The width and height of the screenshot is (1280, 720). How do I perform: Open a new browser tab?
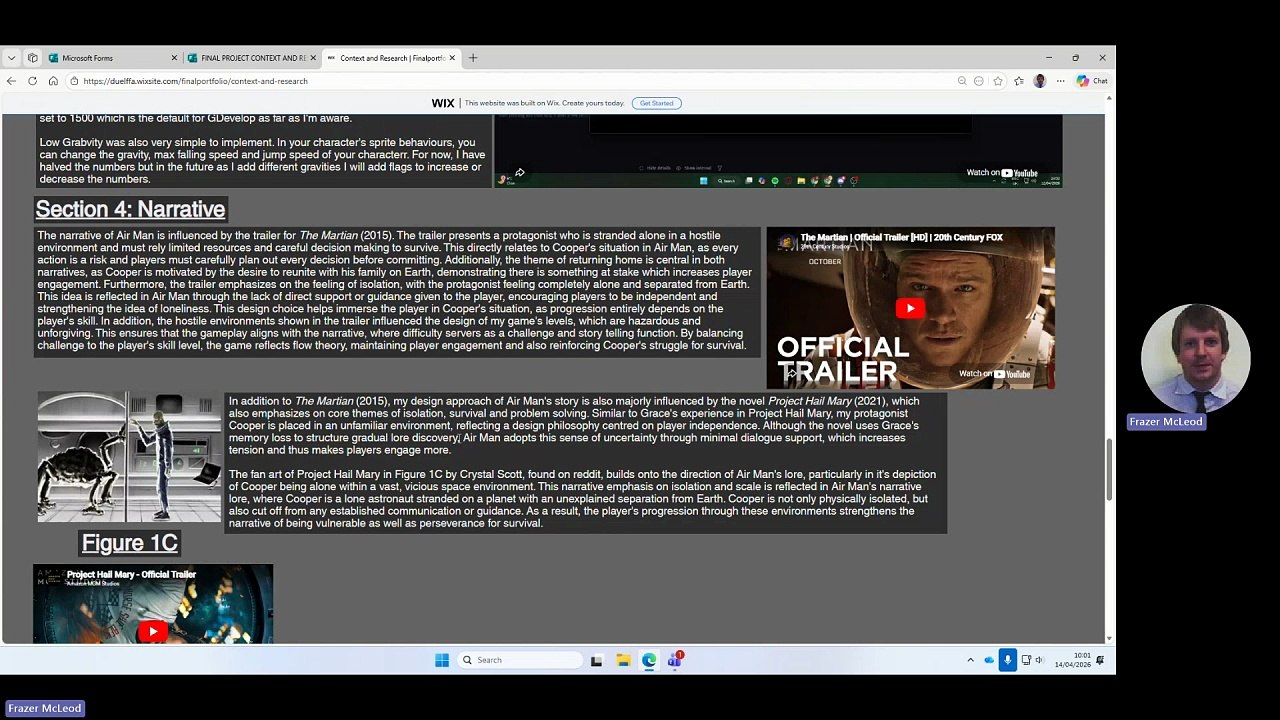473,58
